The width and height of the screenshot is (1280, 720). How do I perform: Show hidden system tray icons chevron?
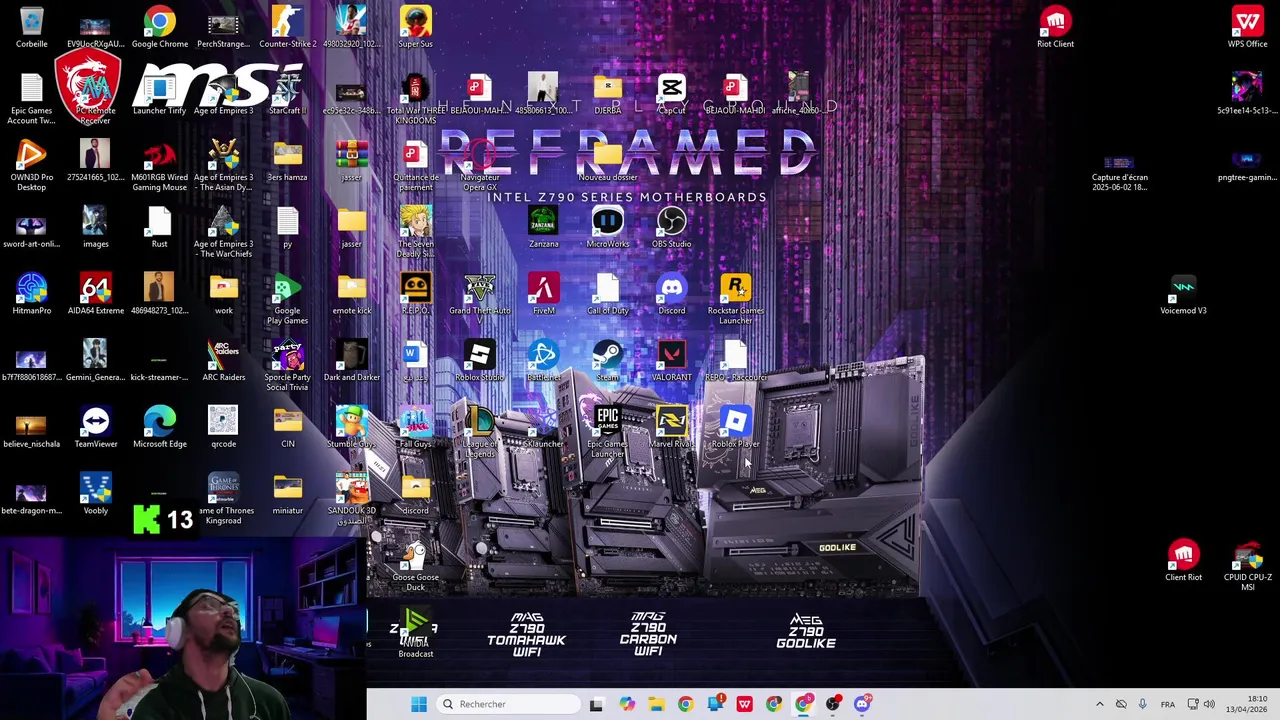coord(1099,704)
